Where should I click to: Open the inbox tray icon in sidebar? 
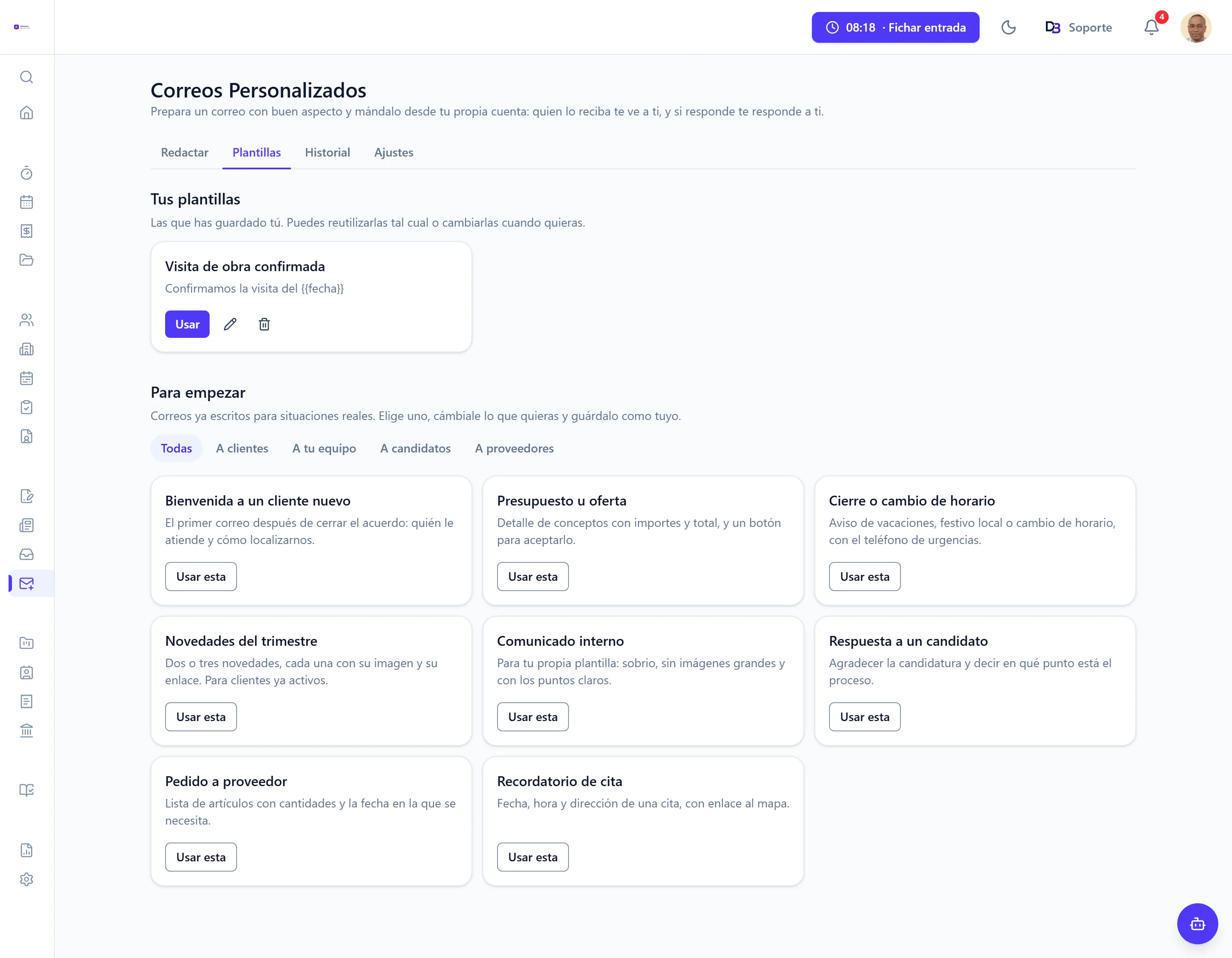[x=27, y=554]
